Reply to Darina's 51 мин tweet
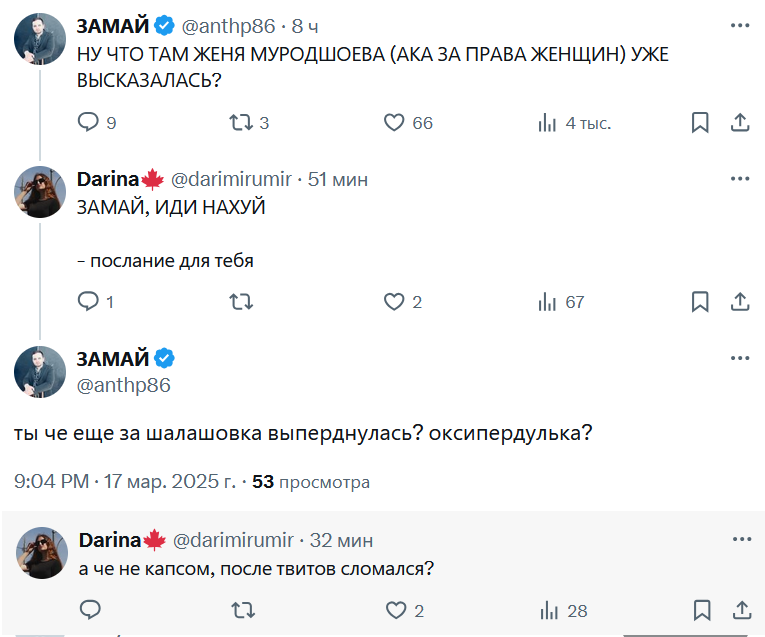 89,301
